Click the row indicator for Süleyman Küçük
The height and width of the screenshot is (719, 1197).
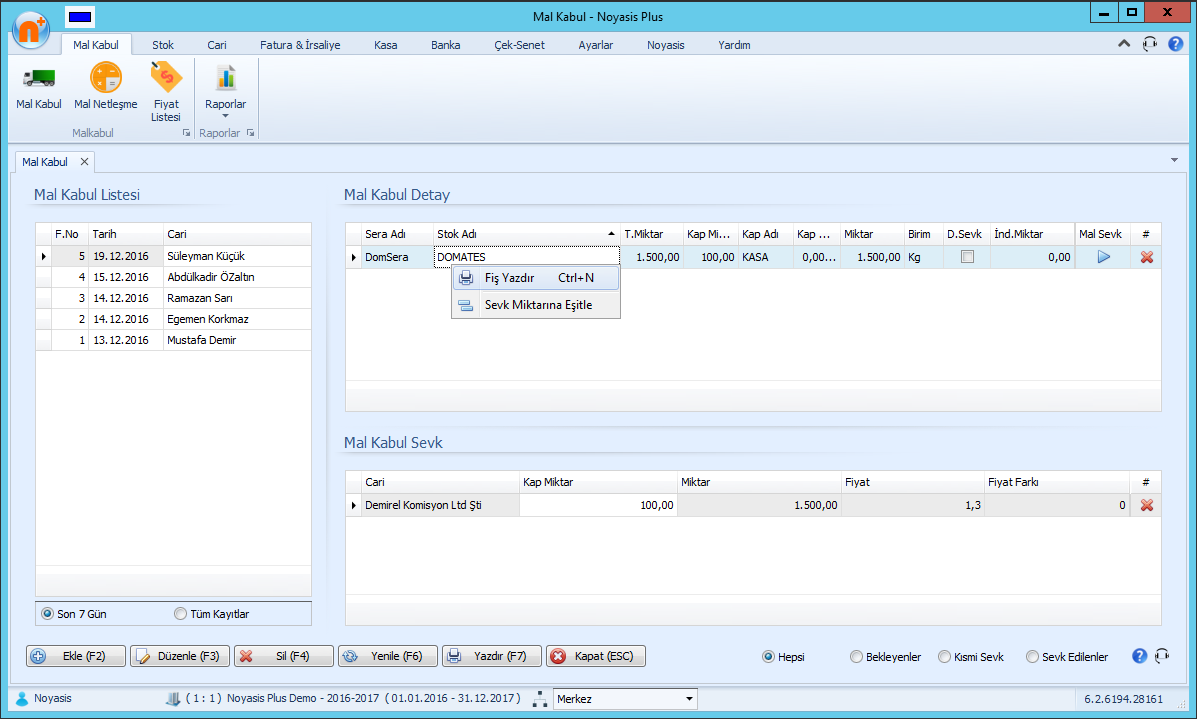(44, 256)
